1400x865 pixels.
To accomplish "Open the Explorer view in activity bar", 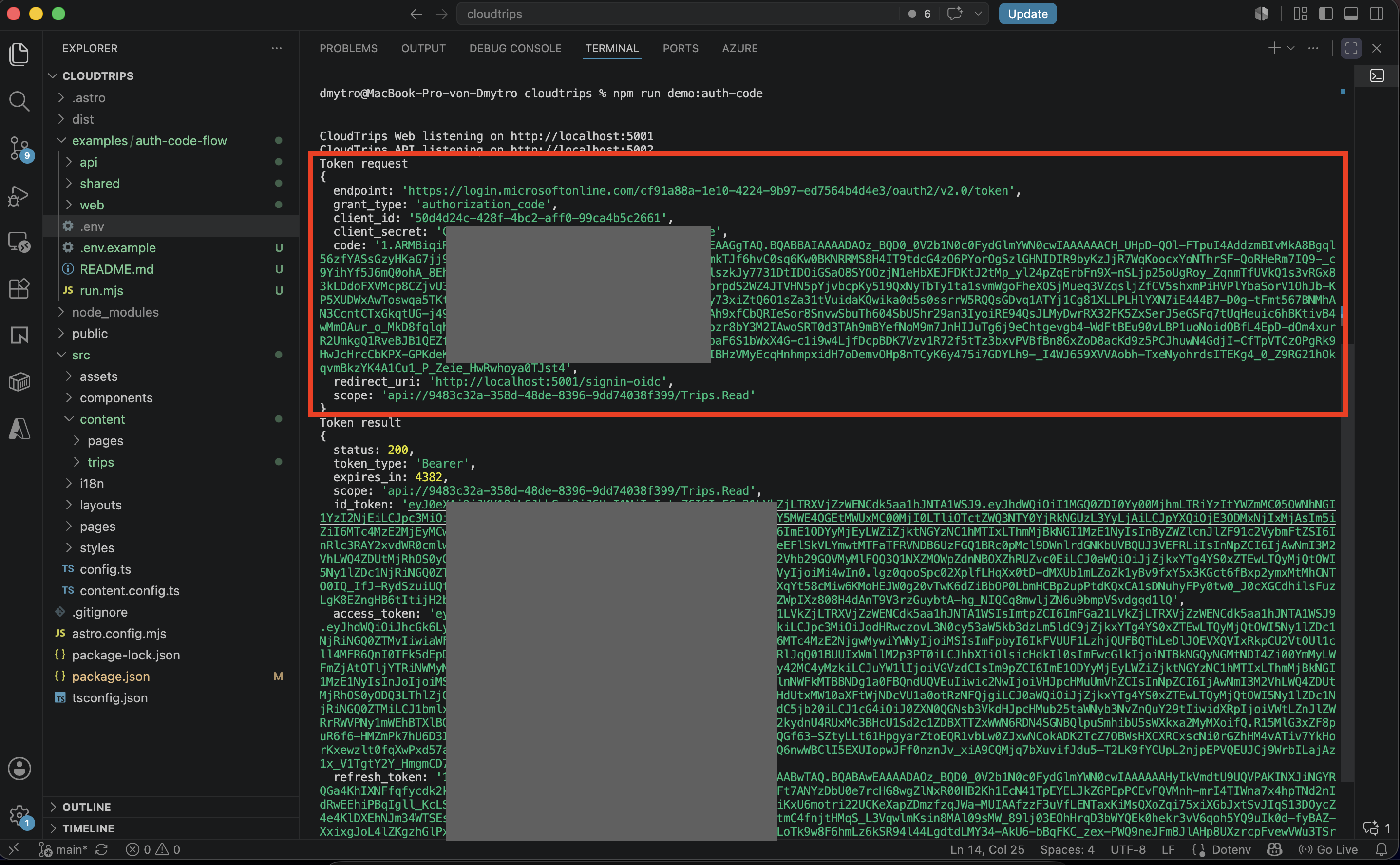I will (x=19, y=55).
